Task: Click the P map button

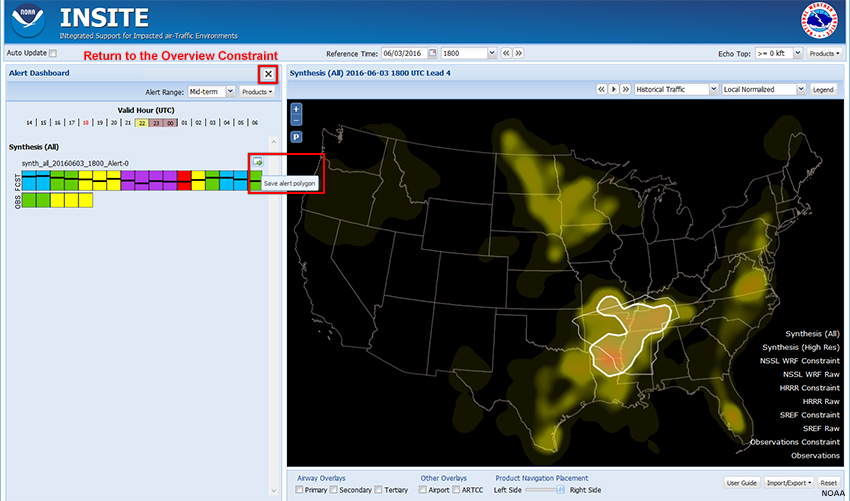Action: click(x=296, y=137)
